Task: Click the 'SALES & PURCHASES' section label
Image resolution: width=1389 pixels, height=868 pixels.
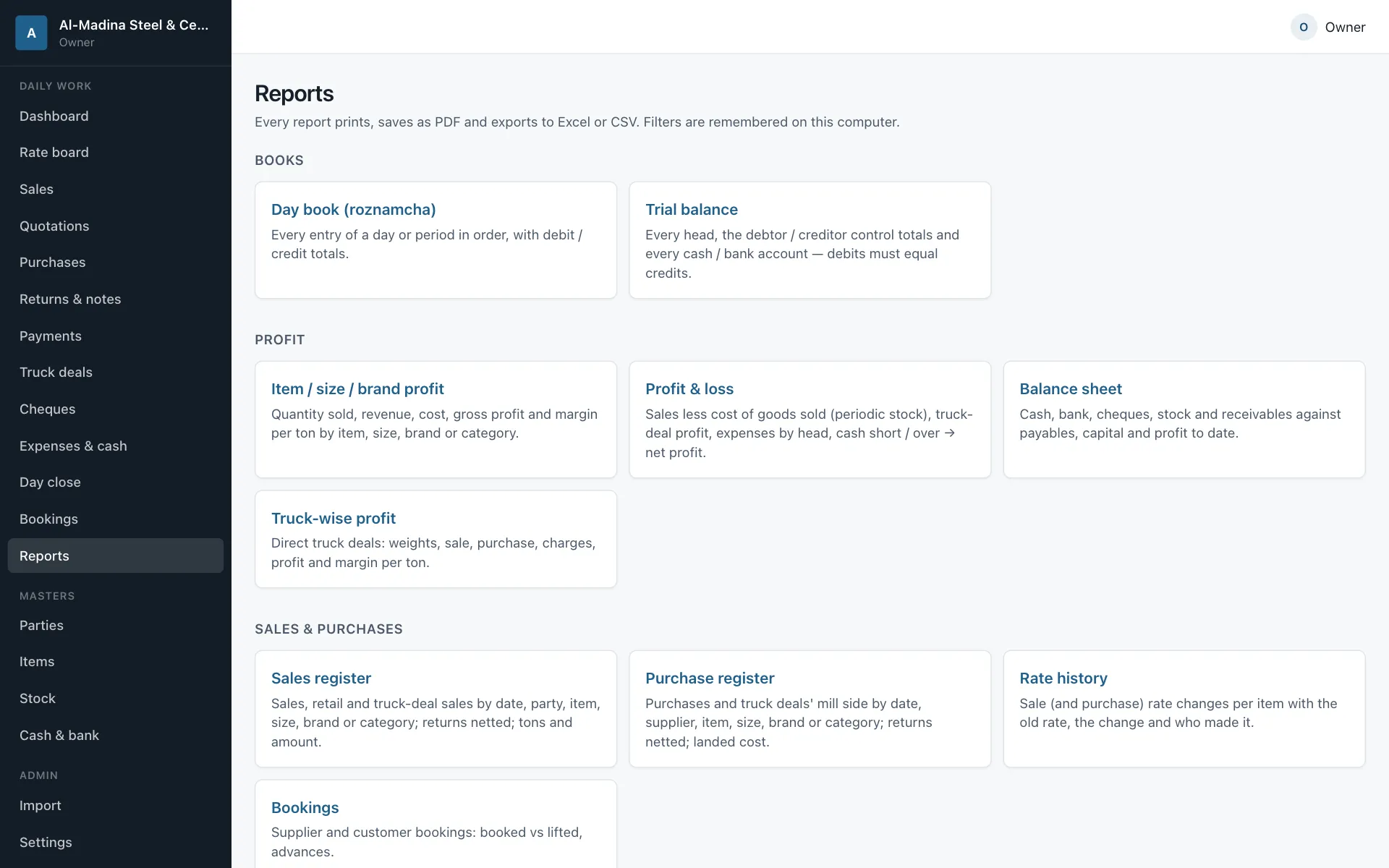Action: pyautogui.click(x=328, y=629)
